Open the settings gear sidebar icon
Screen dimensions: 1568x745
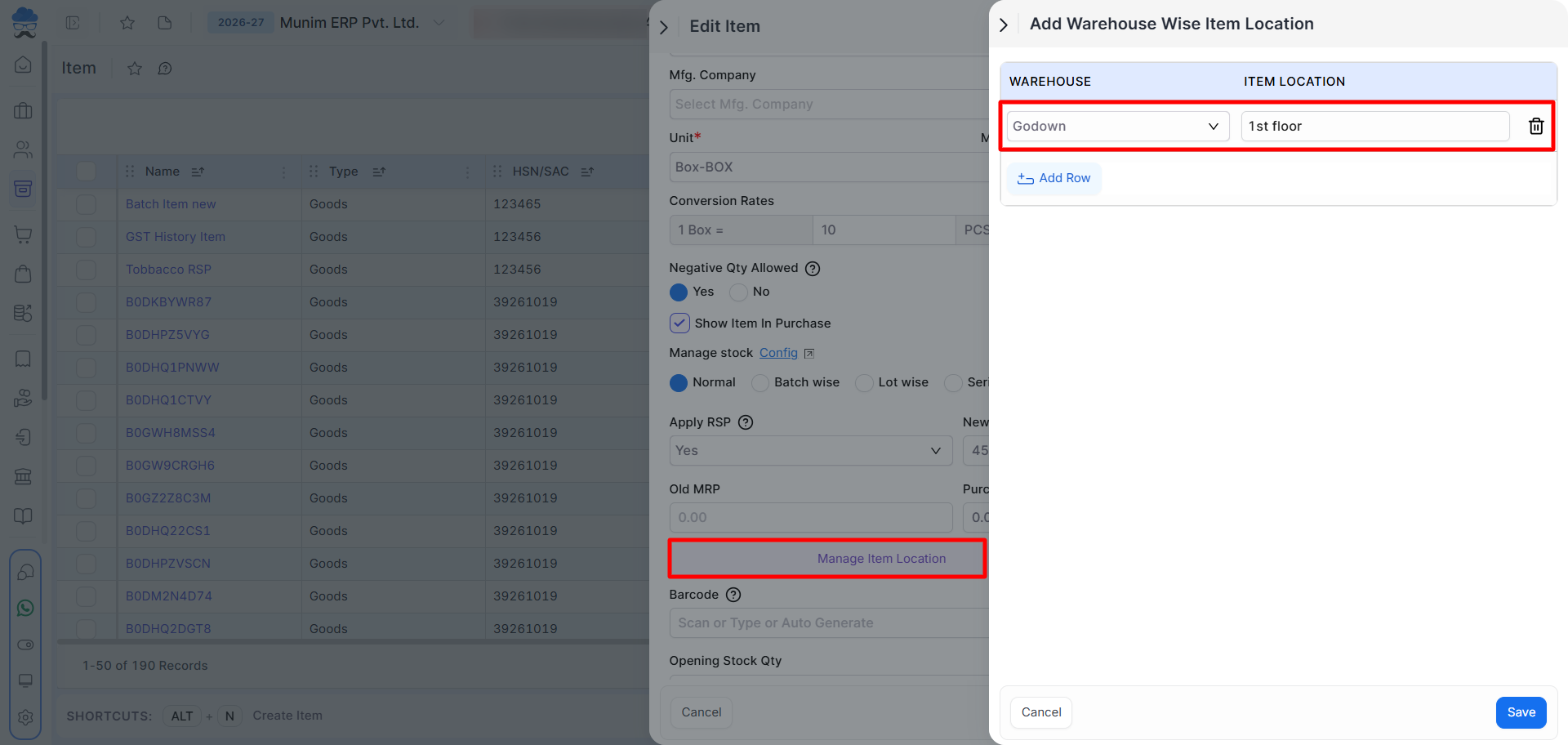click(x=25, y=717)
